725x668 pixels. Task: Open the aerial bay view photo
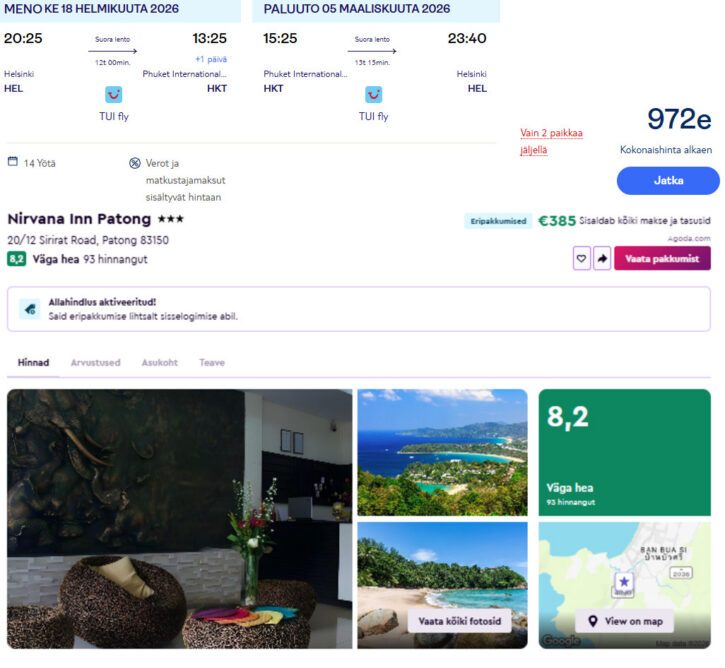(x=442, y=452)
